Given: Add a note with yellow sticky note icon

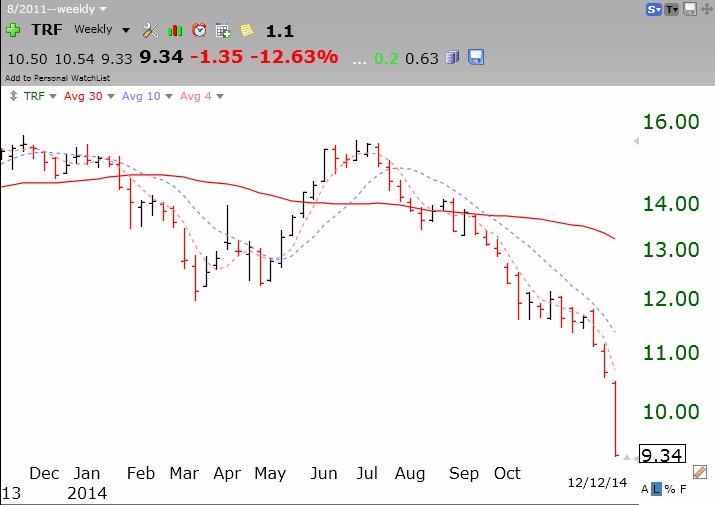Looking at the screenshot, I should (x=247, y=30).
